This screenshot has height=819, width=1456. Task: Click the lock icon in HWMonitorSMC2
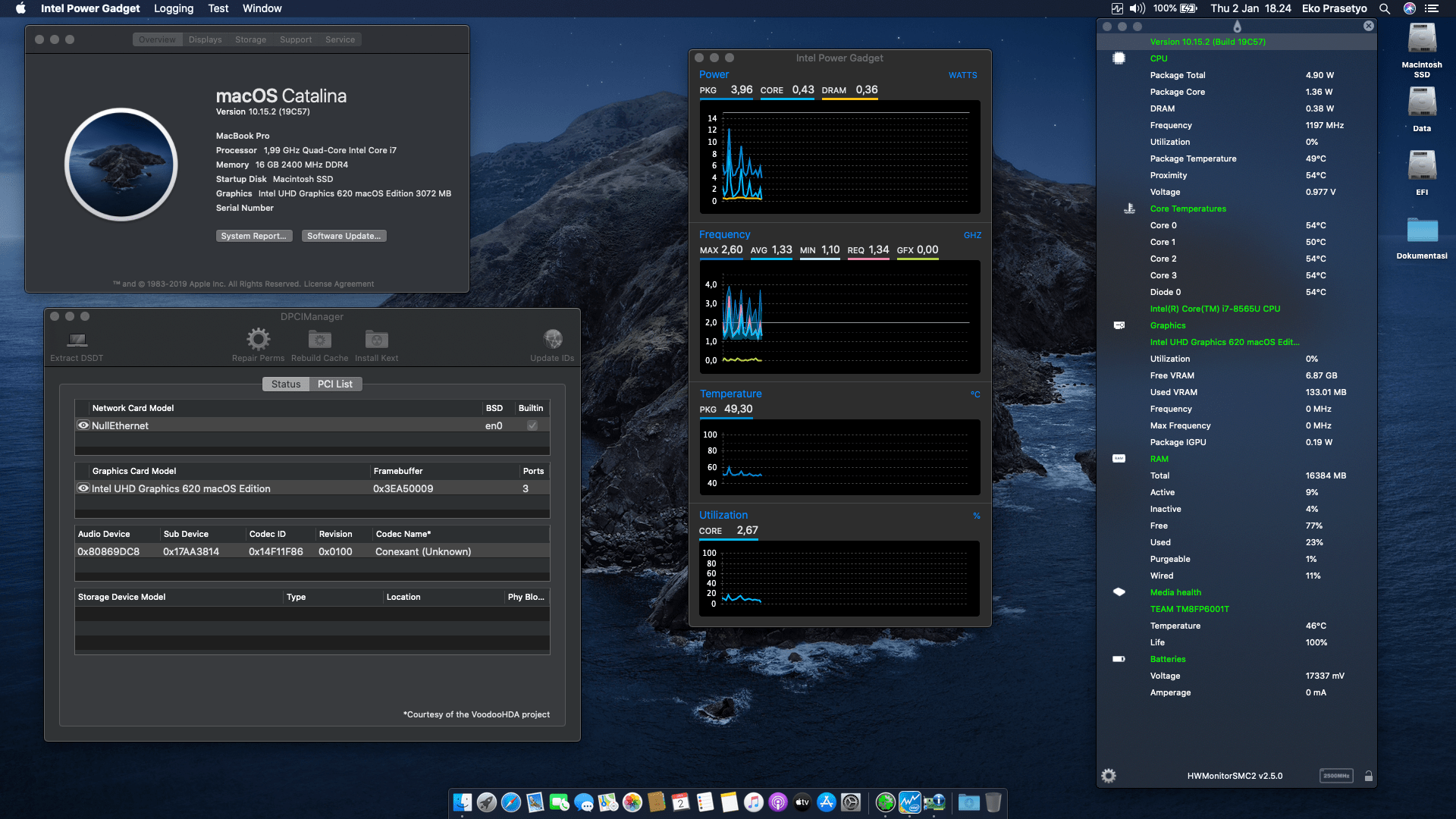pyautogui.click(x=1369, y=776)
